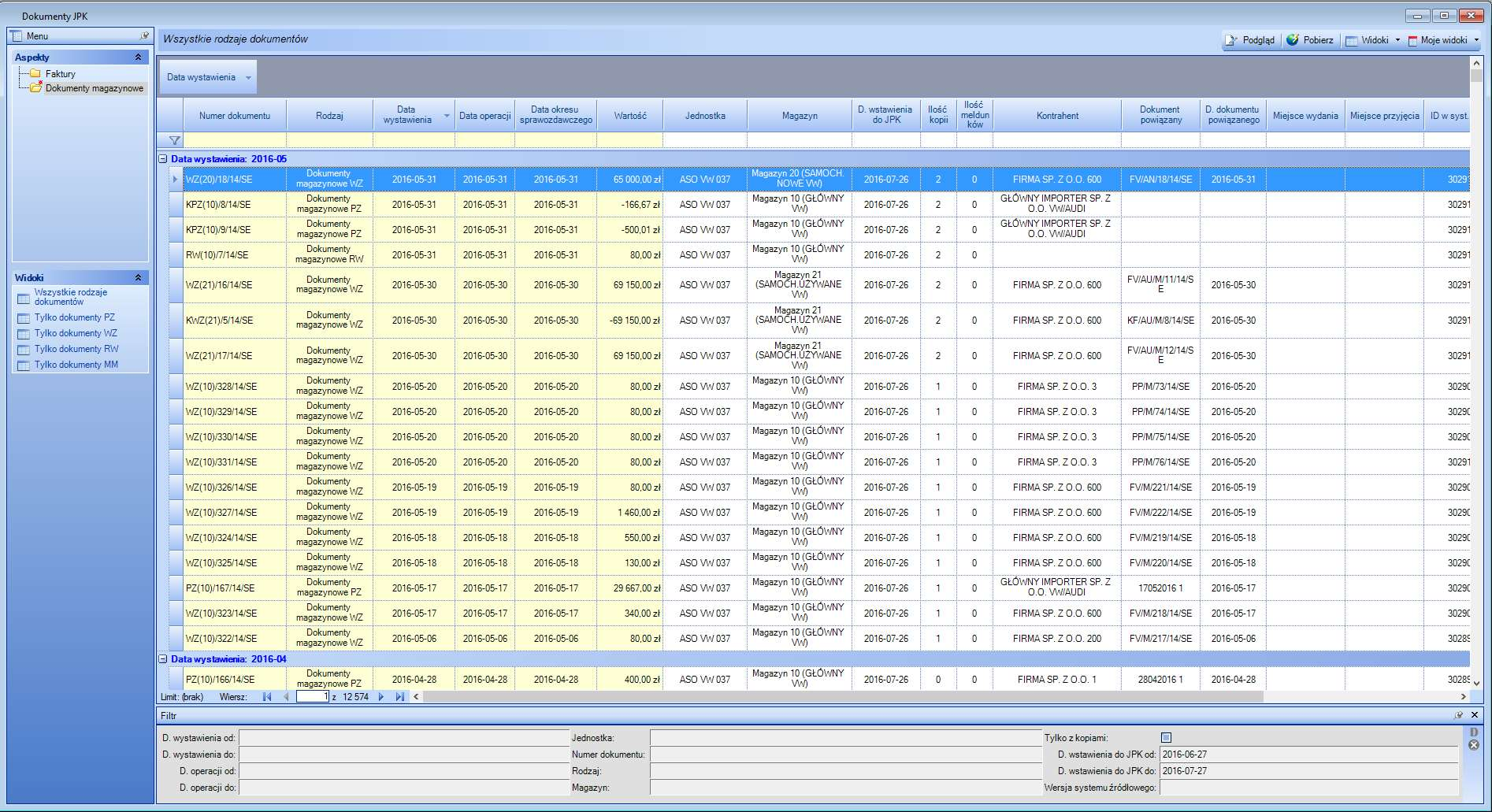Pin the Filtr panel

1459,715
